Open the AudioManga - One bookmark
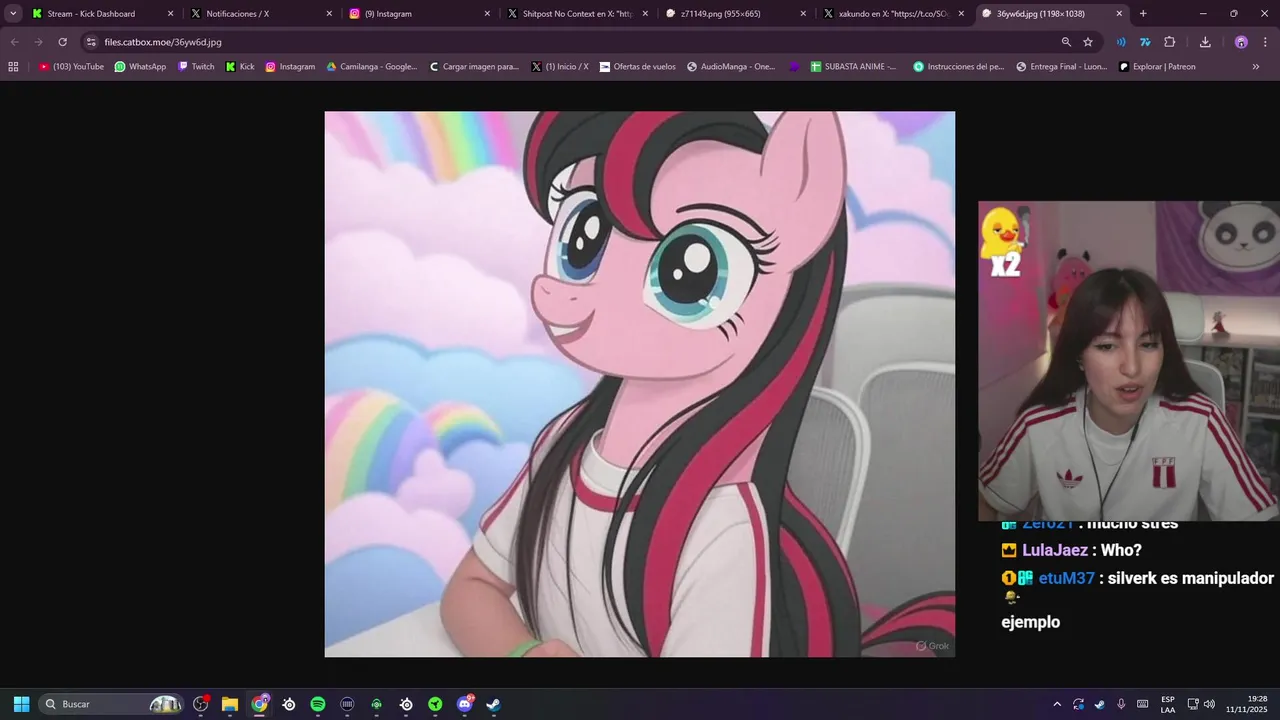The height and width of the screenshot is (720, 1280). pyautogui.click(x=731, y=67)
